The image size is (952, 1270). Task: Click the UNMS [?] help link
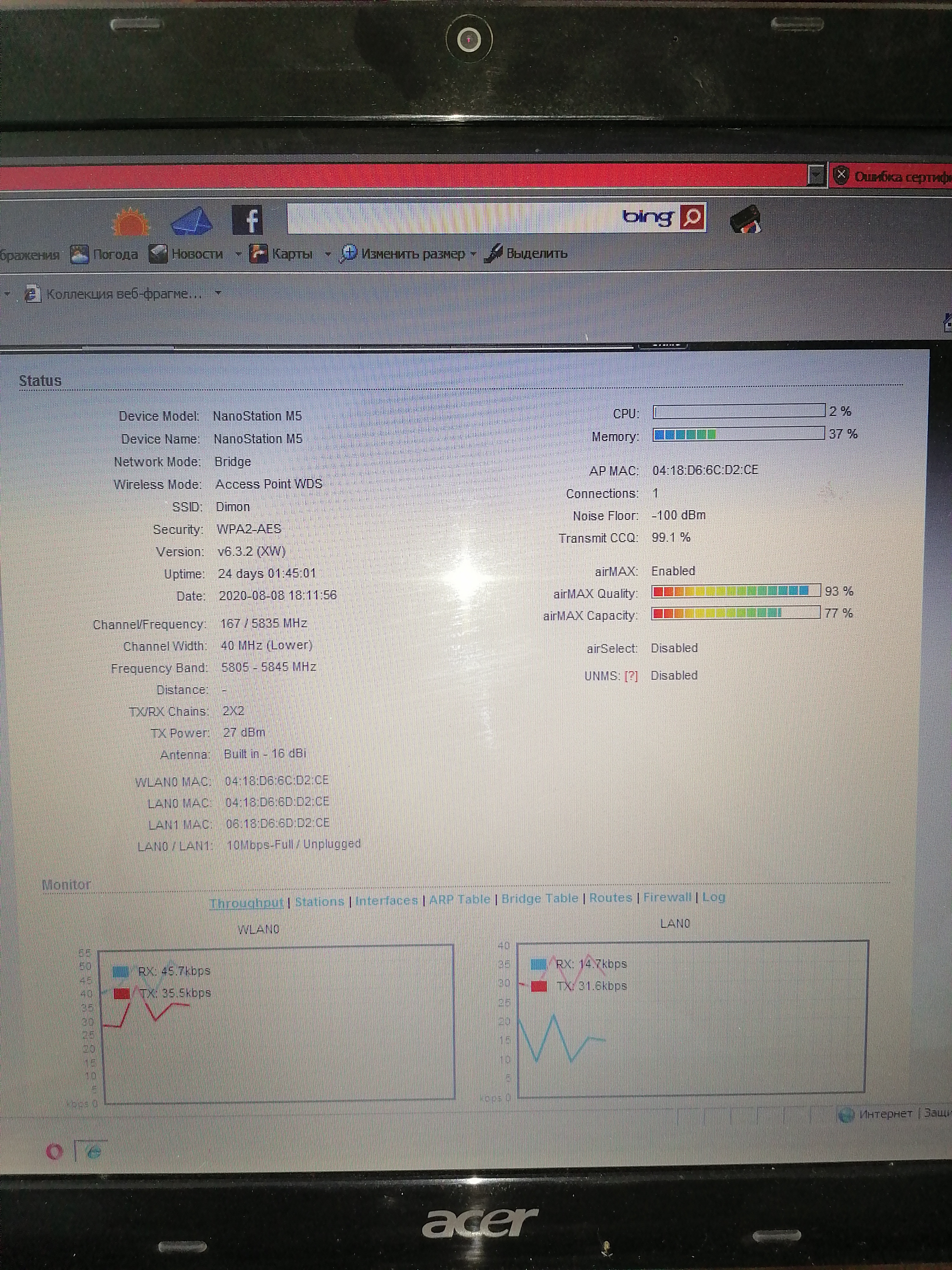point(631,676)
